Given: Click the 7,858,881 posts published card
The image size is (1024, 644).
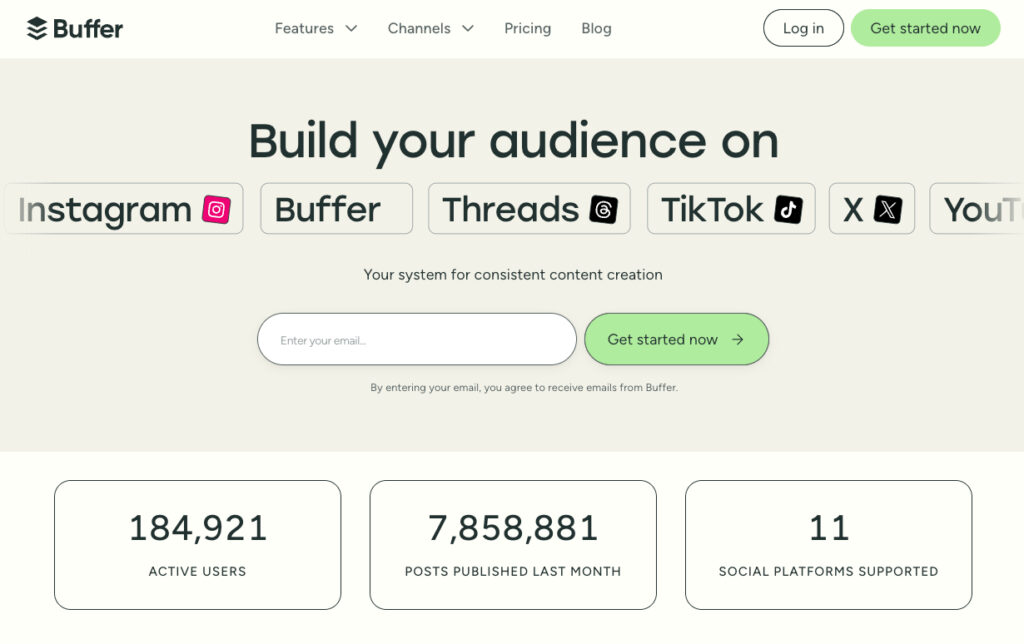Looking at the screenshot, I should (513, 545).
